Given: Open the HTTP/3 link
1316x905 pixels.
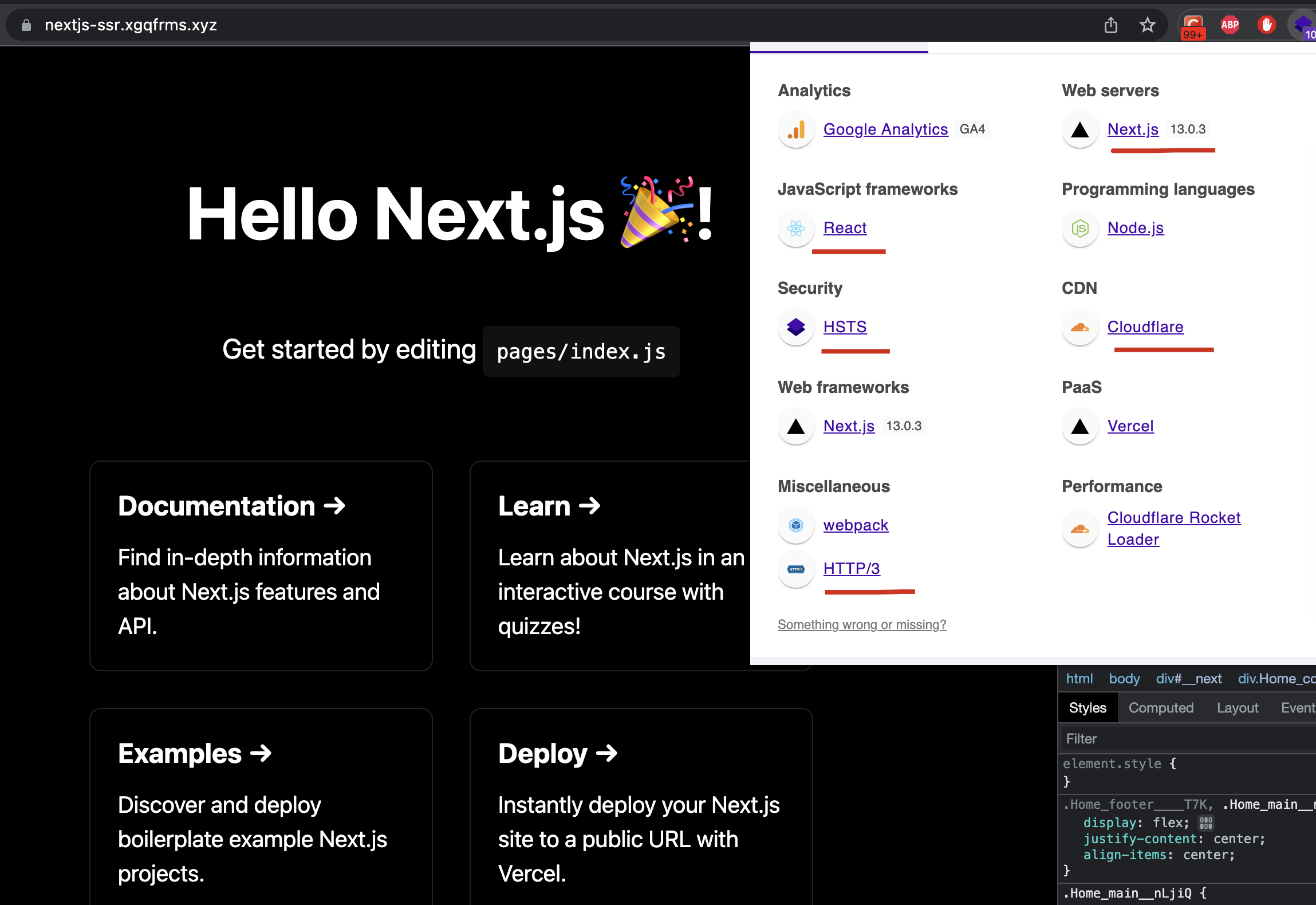Looking at the screenshot, I should pyautogui.click(x=852, y=569).
